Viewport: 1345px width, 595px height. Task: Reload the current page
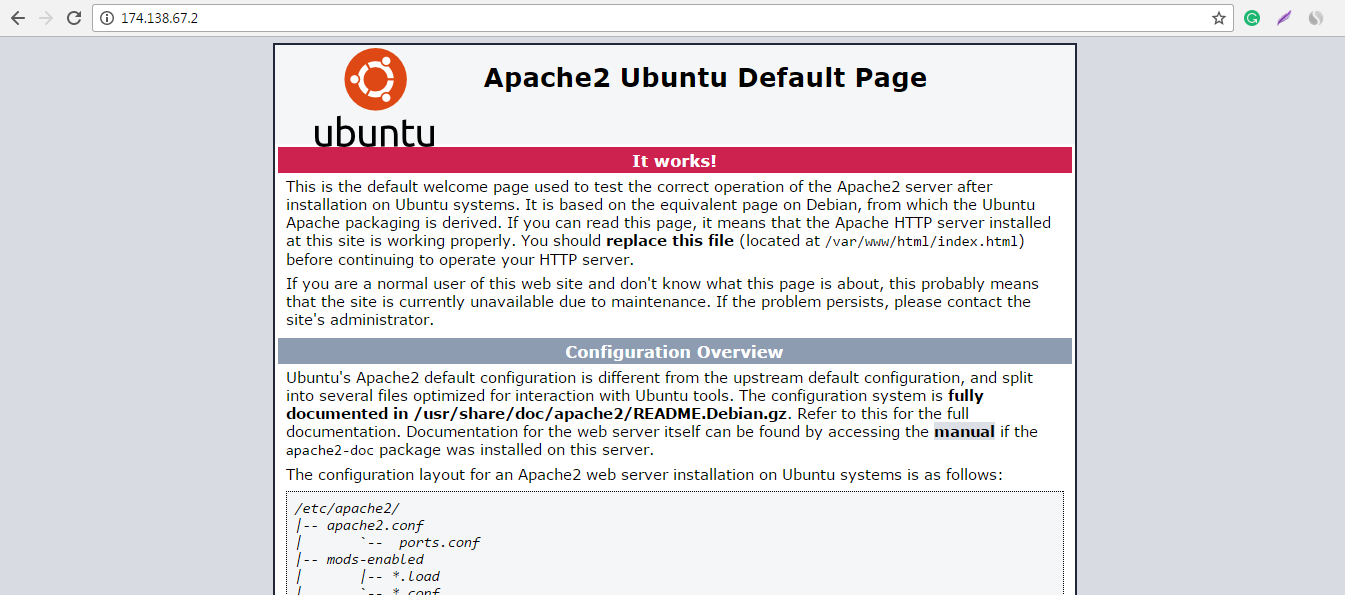tap(74, 18)
